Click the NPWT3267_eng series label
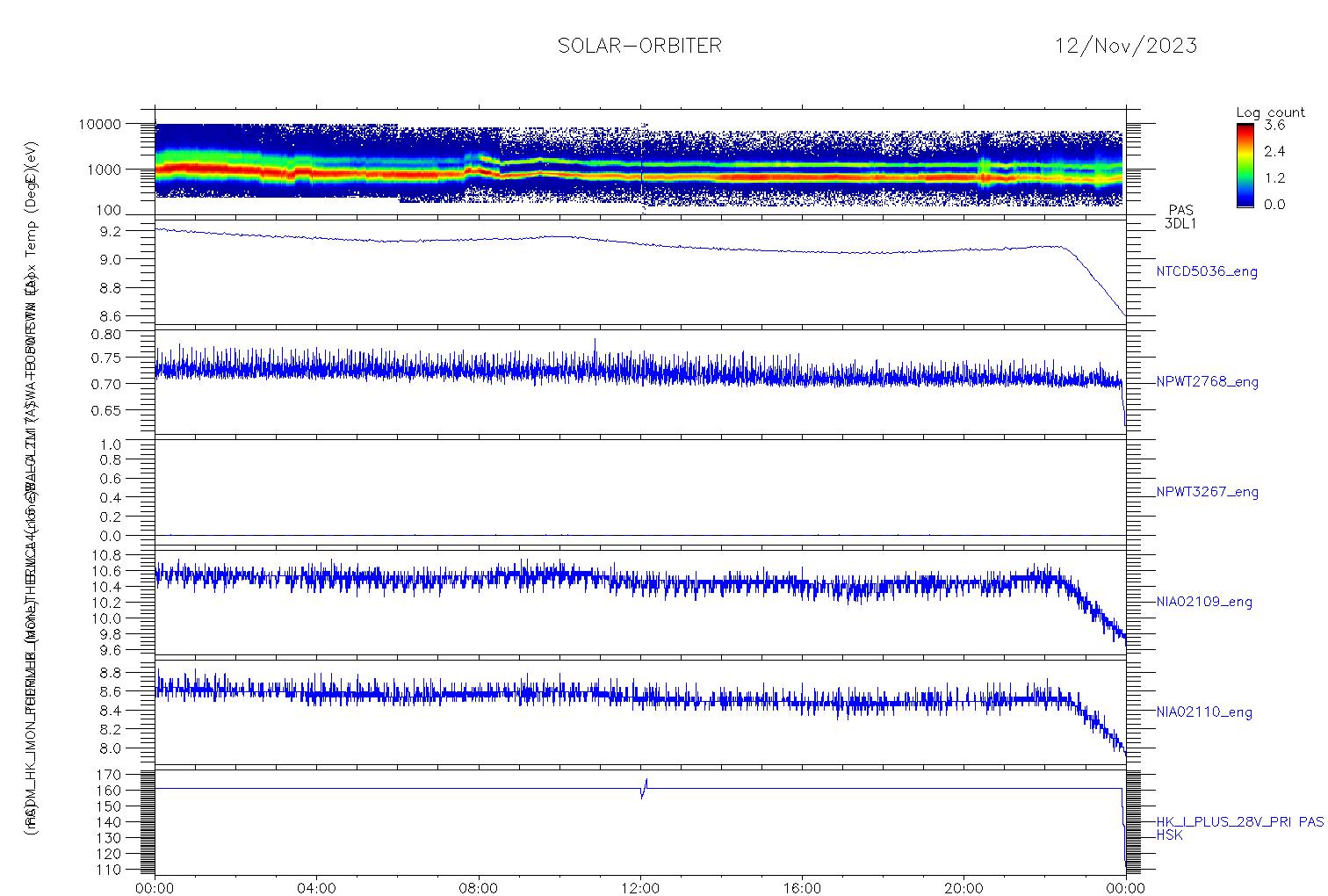The image size is (1328, 896). (x=1208, y=492)
